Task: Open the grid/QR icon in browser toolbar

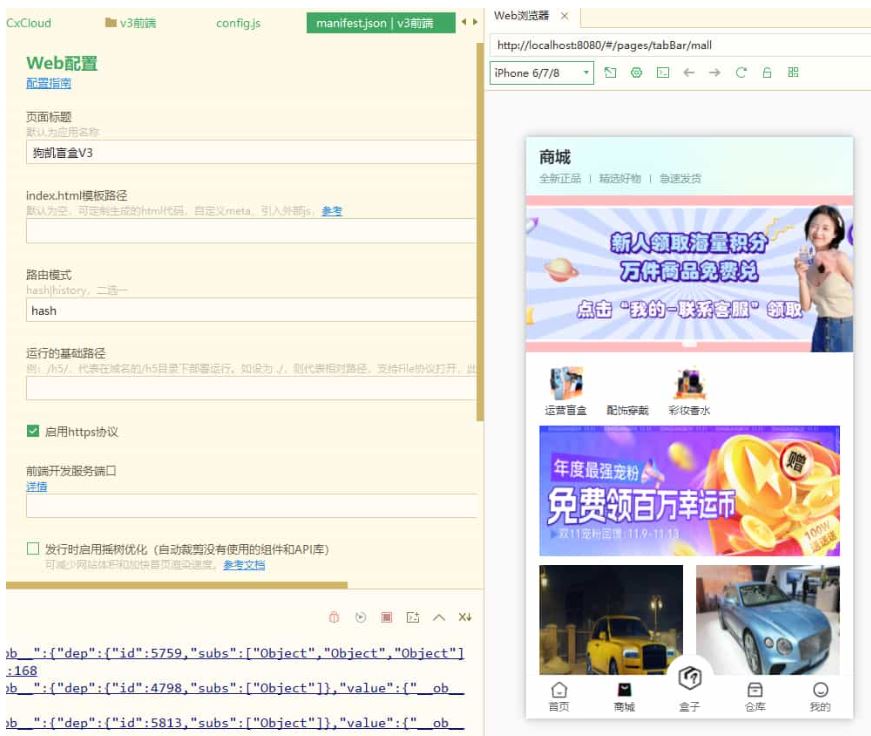Action: click(x=793, y=73)
